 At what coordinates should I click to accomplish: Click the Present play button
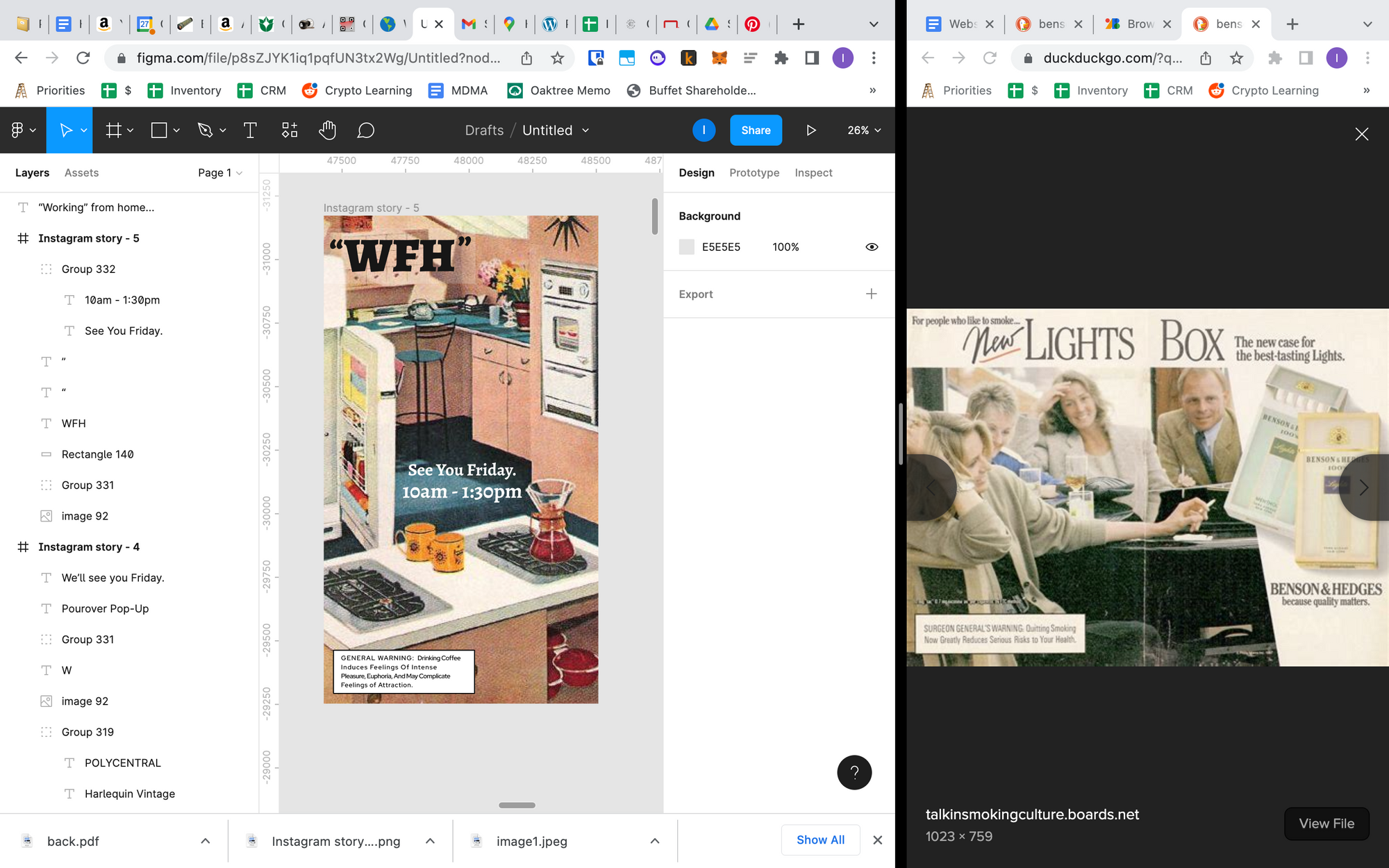pyautogui.click(x=810, y=131)
